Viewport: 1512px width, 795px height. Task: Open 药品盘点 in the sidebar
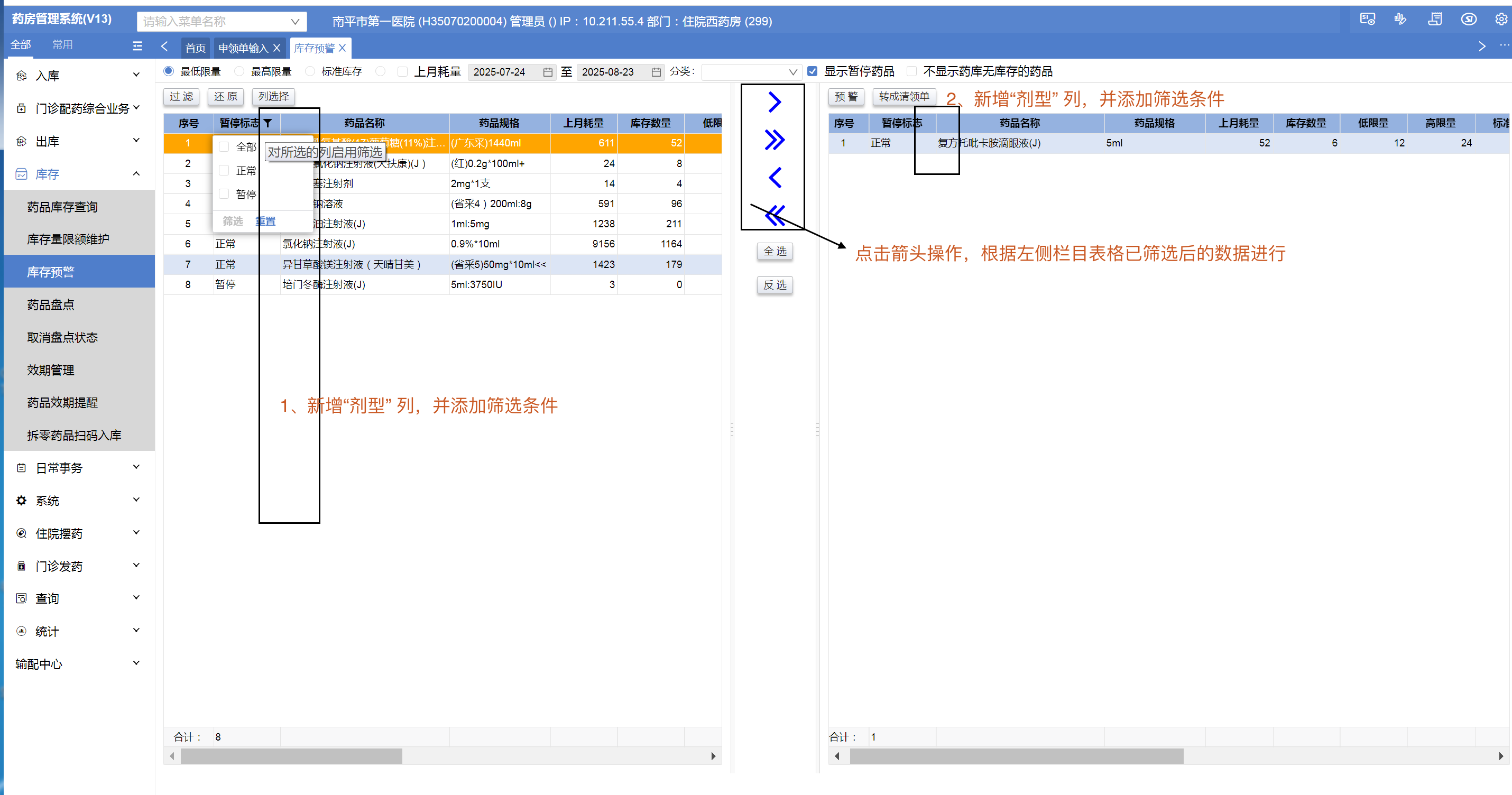click(x=50, y=304)
